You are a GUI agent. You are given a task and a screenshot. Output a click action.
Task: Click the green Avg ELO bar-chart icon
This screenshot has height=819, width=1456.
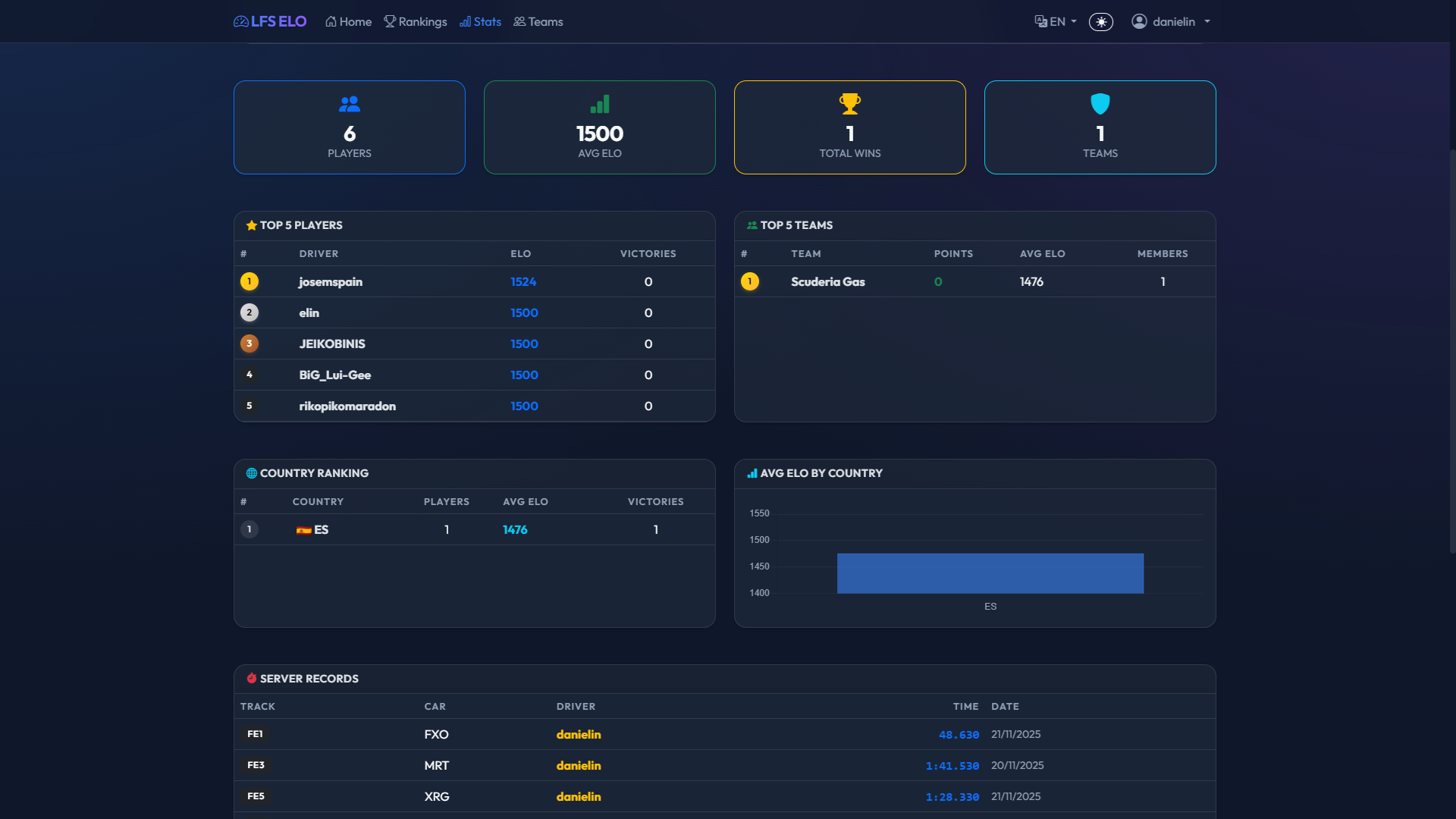click(x=599, y=104)
